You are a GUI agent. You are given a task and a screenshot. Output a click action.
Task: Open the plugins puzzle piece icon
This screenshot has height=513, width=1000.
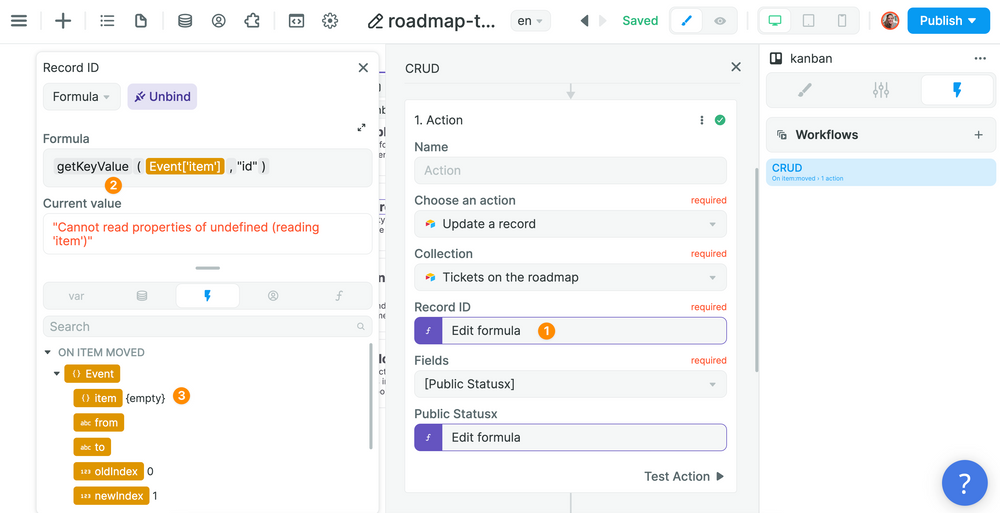[253, 21]
